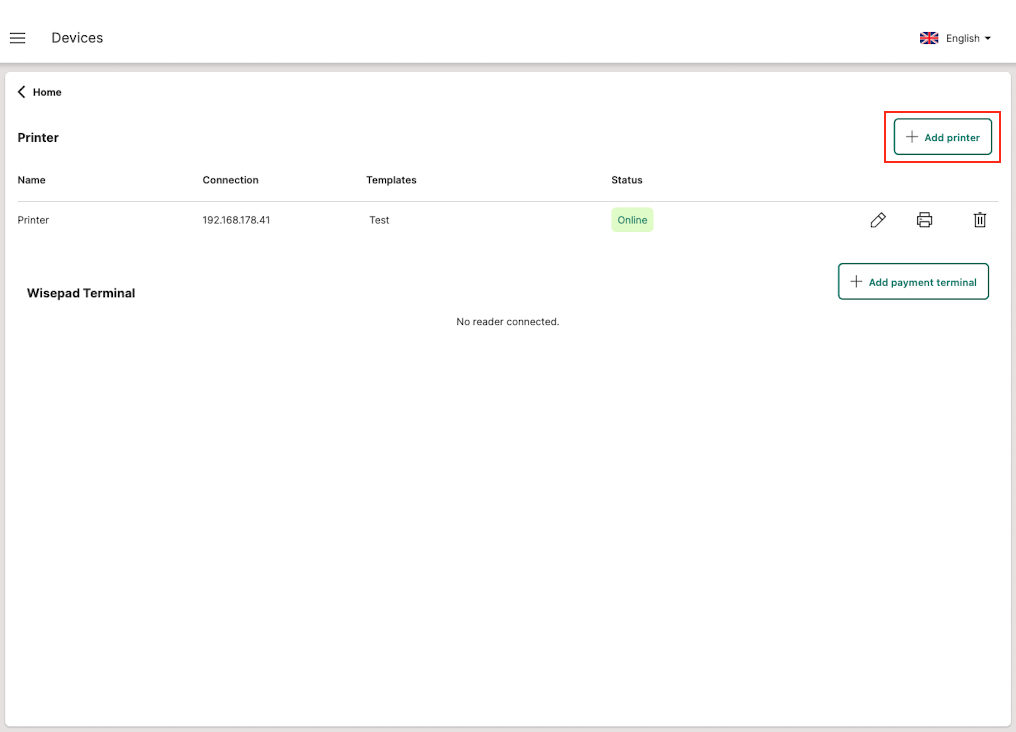The image size is (1016, 732).
Task: Click the Devices page title
Action: click(77, 38)
